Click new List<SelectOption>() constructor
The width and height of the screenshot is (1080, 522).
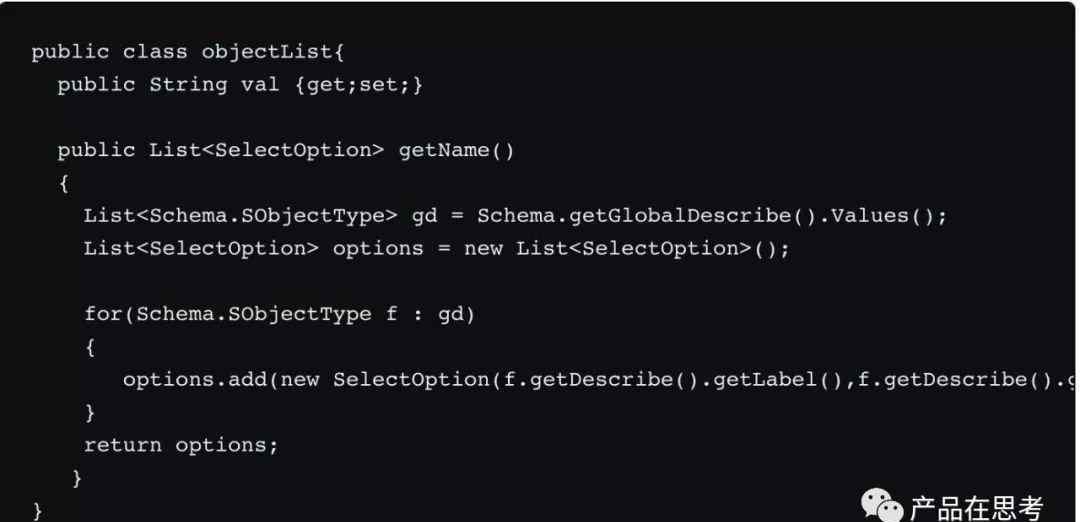pos(626,249)
